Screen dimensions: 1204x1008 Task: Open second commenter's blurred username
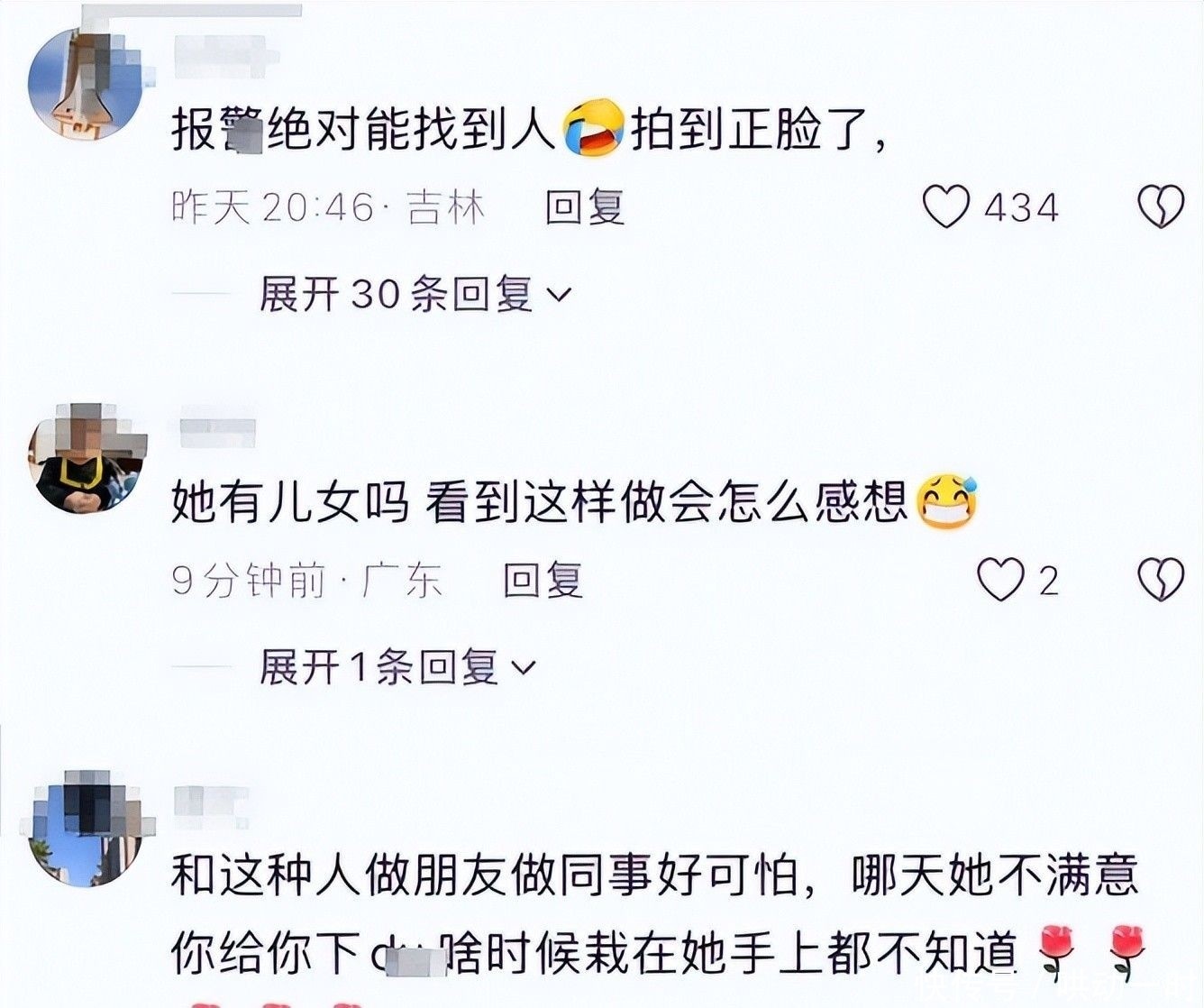(x=217, y=433)
